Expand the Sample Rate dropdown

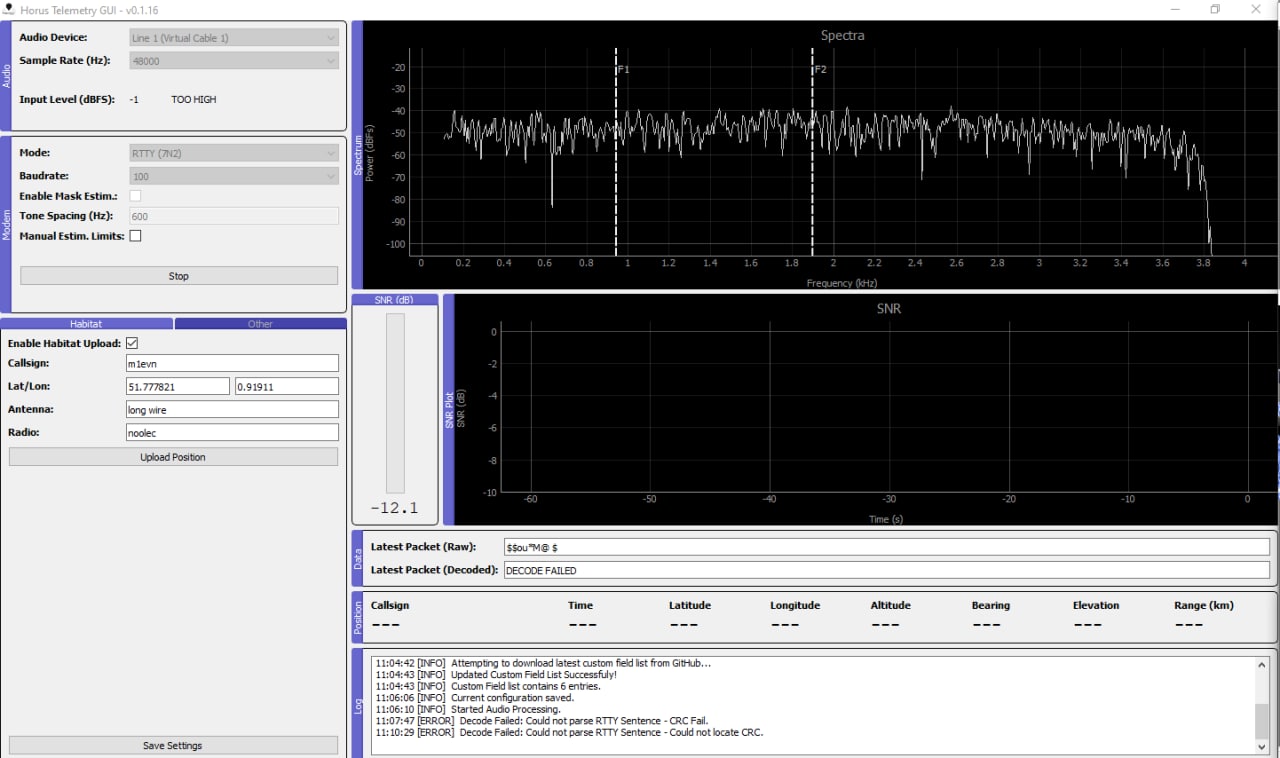coord(233,61)
